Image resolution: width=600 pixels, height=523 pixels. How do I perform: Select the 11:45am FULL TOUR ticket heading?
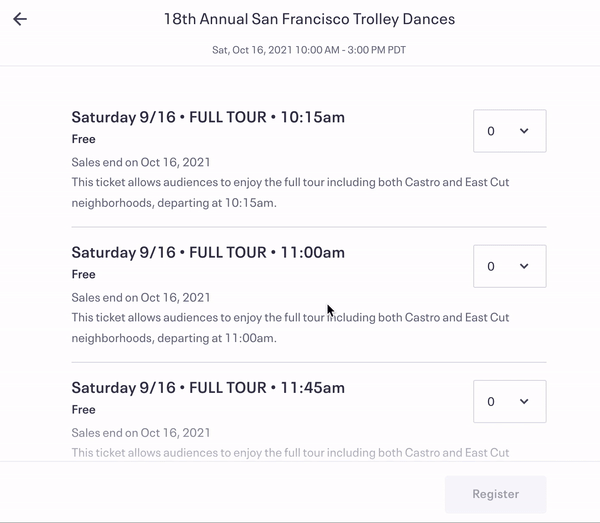(208, 387)
